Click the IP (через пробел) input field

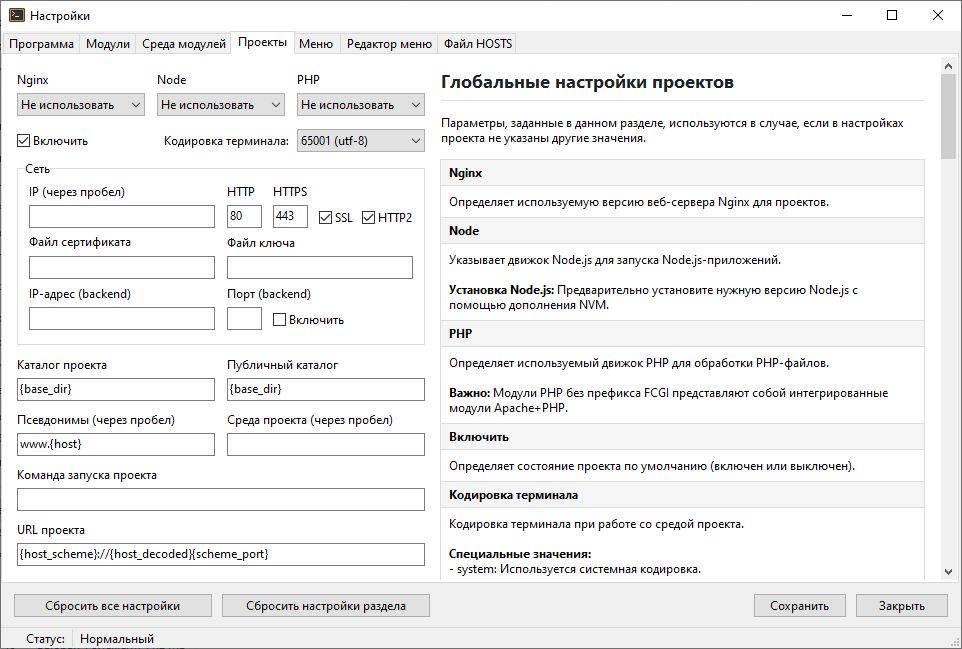122,217
